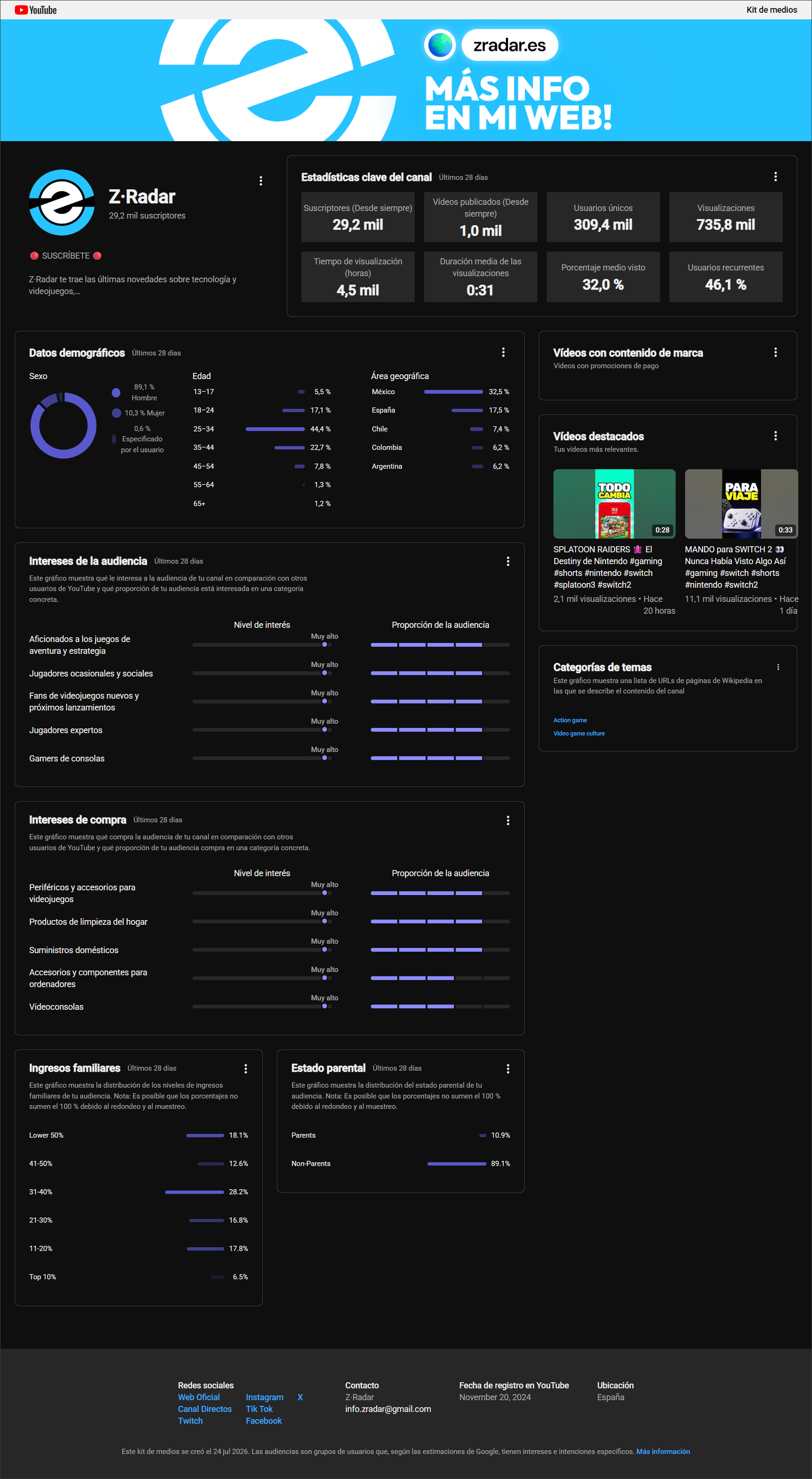Click the Suscriptores (Desde siempre) stat tile
Image resolution: width=812 pixels, height=1479 pixels.
tap(358, 217)
